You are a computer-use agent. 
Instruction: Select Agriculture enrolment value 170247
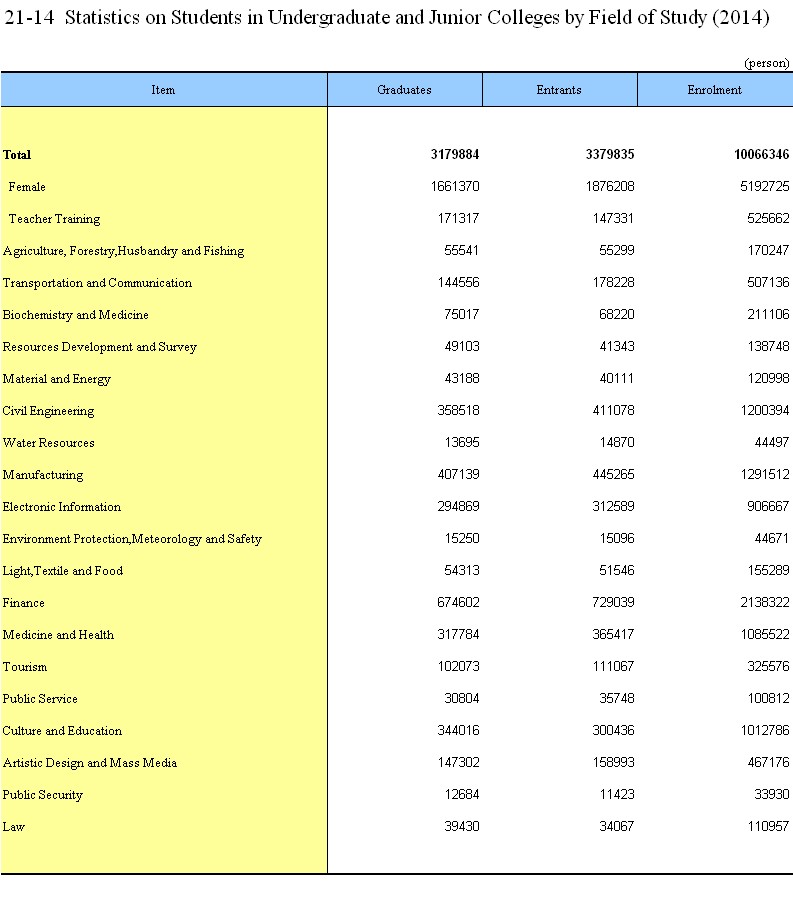[768, 250]
